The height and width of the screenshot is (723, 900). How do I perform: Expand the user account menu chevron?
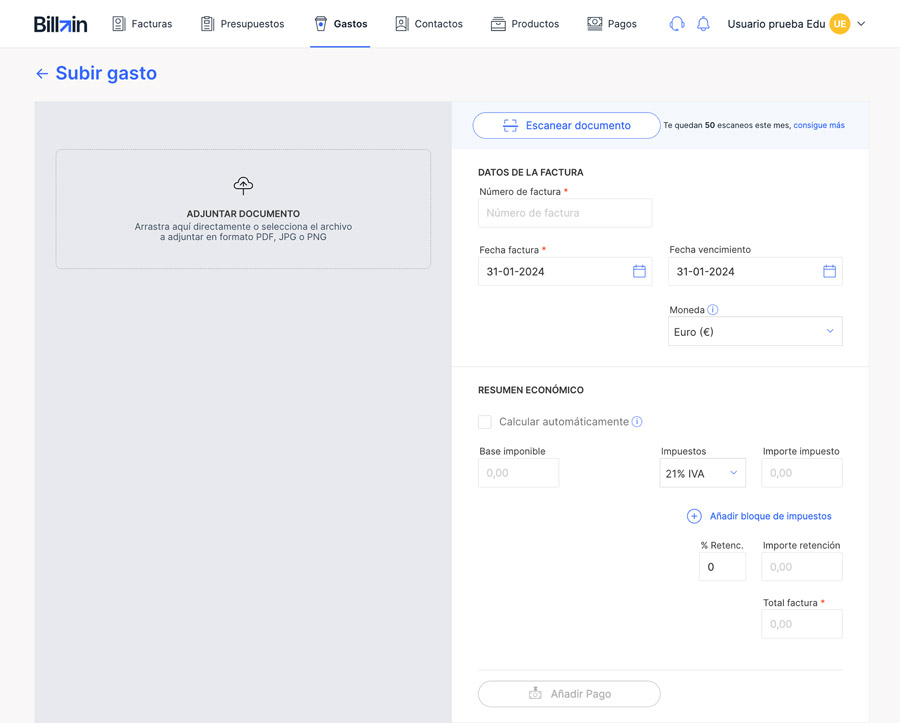pos(861,24)
